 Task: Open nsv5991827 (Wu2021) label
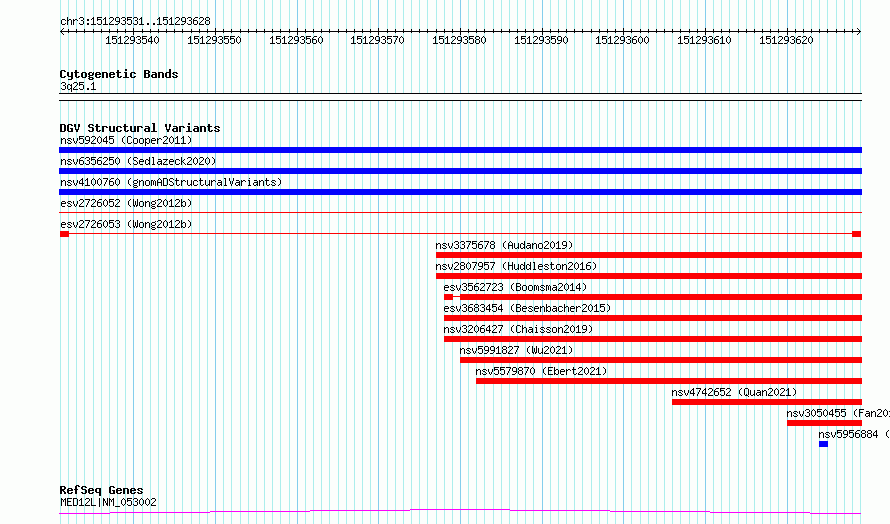coord(516,350)
